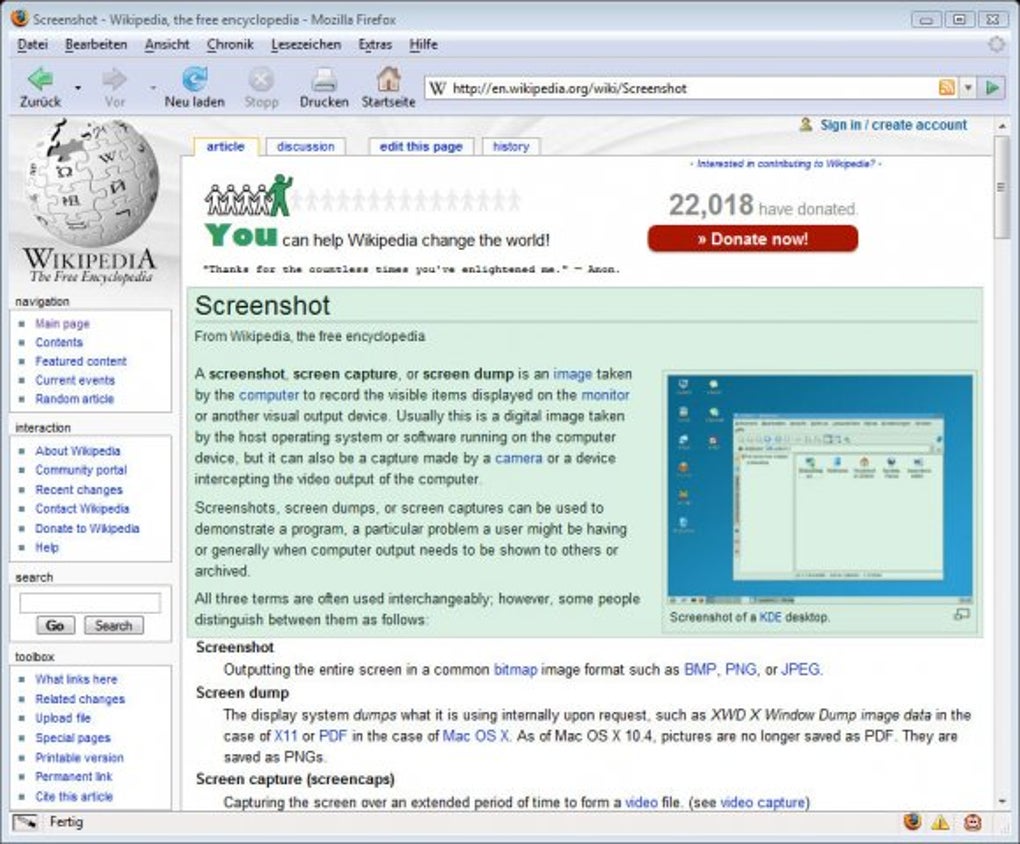1020x844 pixels.
Task: Click the Wikipedia search input field
Action: (x=90, y=603)
